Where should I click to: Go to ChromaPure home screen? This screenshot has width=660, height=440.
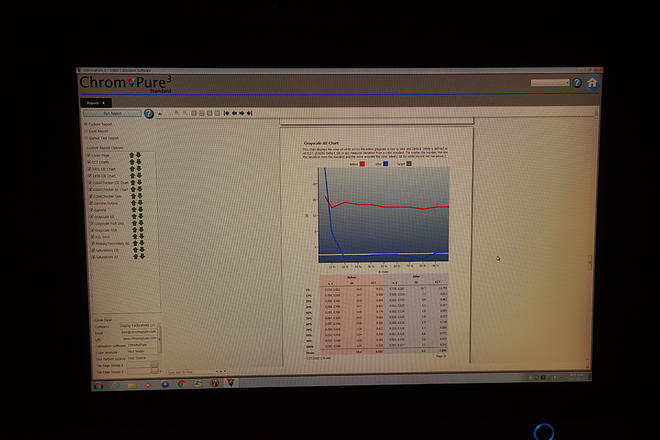point(592,83)
